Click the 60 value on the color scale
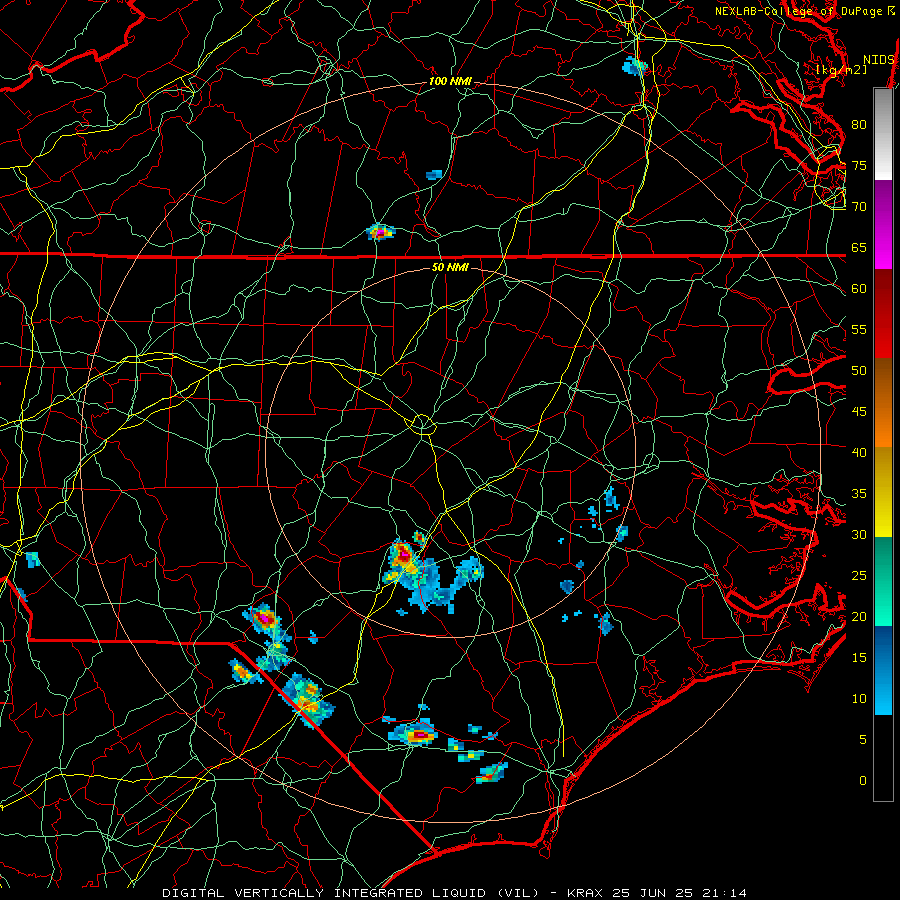This screenshot has width=900, height=900. point(859,289)
